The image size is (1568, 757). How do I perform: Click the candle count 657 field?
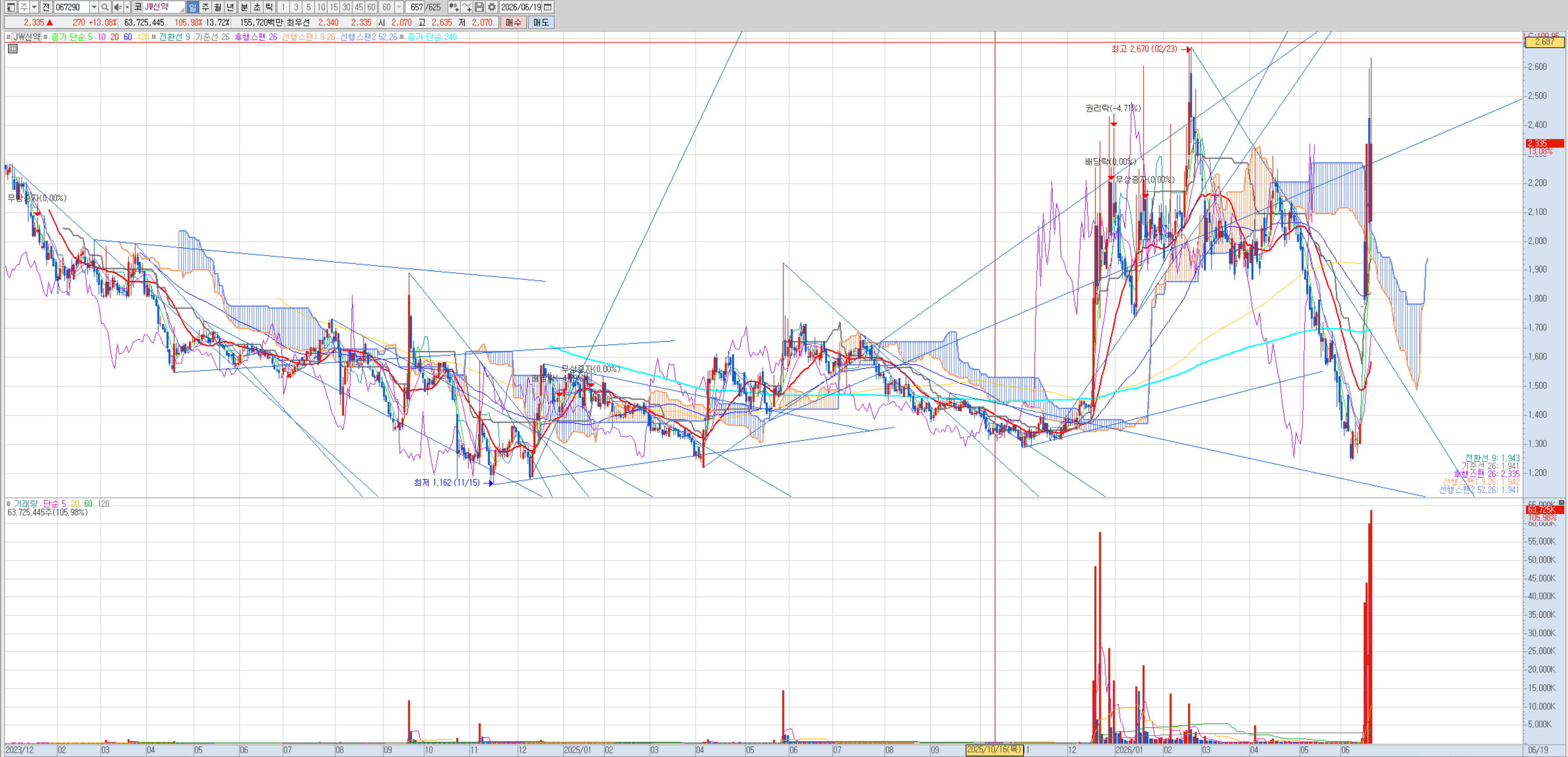click(x=416, y=7)
